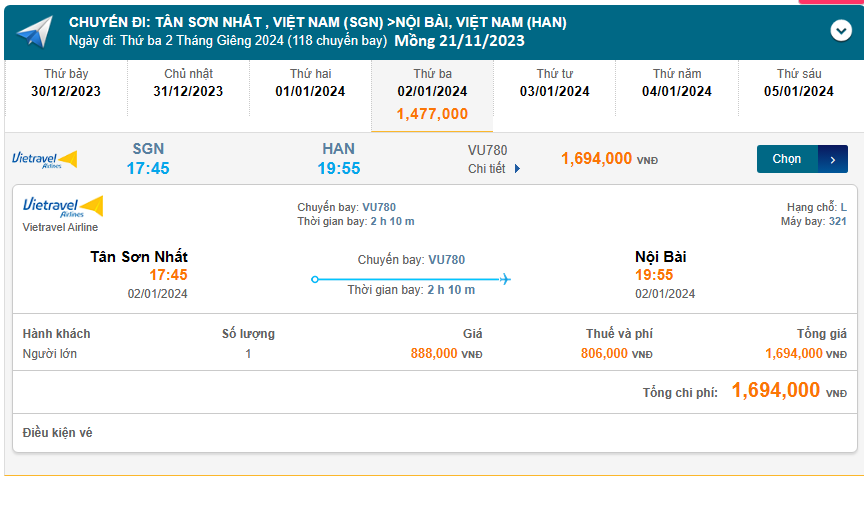This screenshot has height=516, width=864.
Task: Click the arrow icon on Chọn button
Action: [x=833, y=159]
